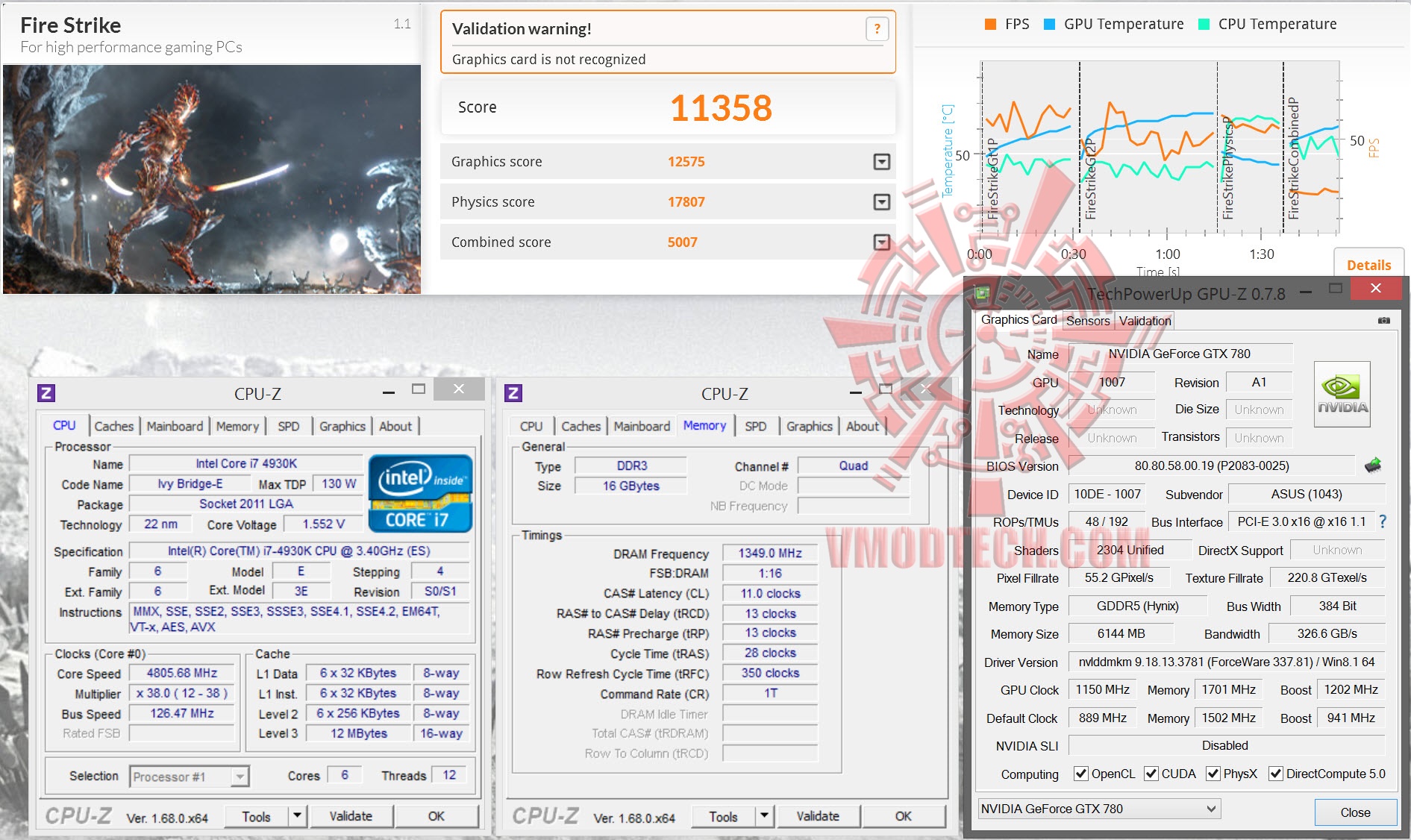Screen dimensions: 1411x840
Task: Expand the Combined score details
Action: (x=882, y=242)
